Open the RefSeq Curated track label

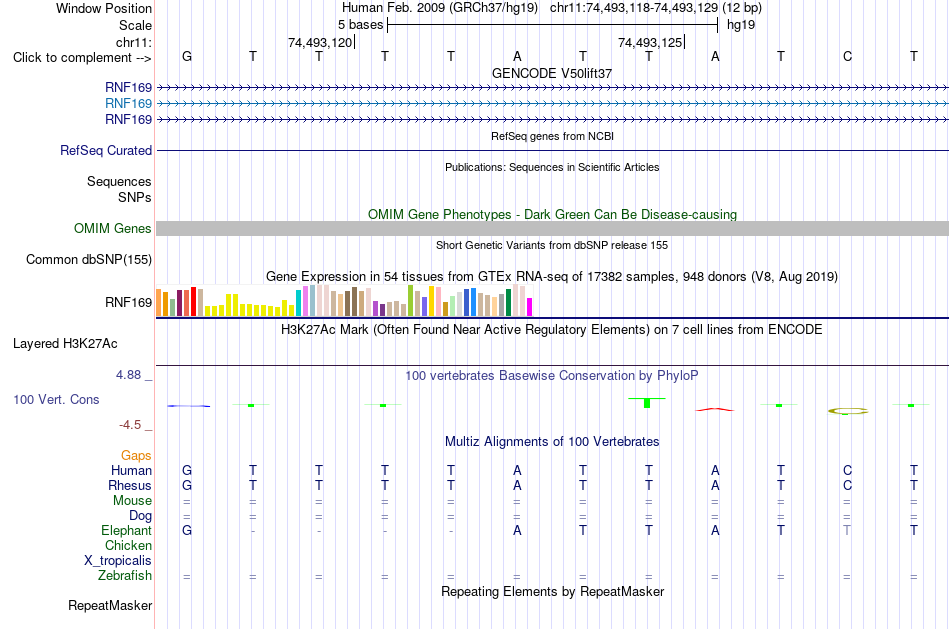click(106, 150)
